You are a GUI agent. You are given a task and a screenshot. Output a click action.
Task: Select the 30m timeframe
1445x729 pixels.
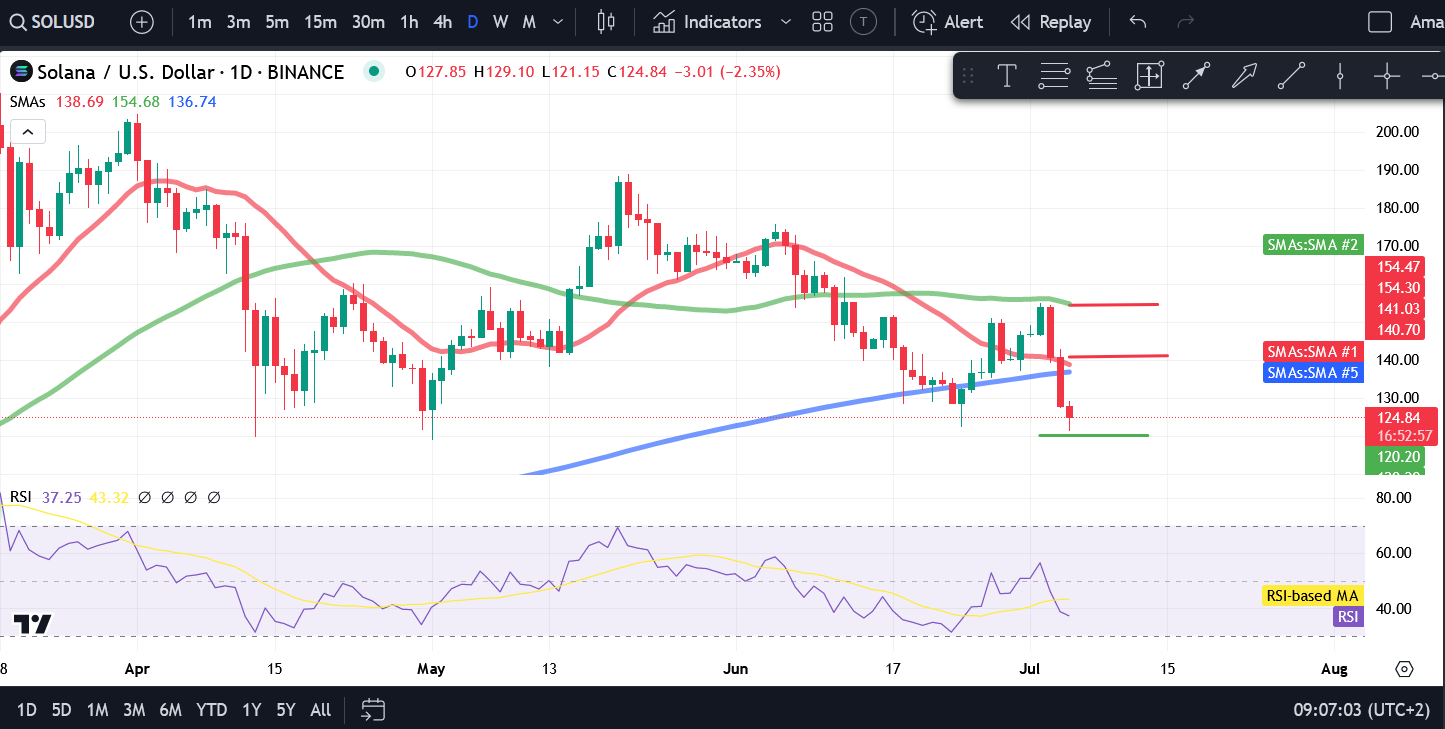tap(368, 22)
